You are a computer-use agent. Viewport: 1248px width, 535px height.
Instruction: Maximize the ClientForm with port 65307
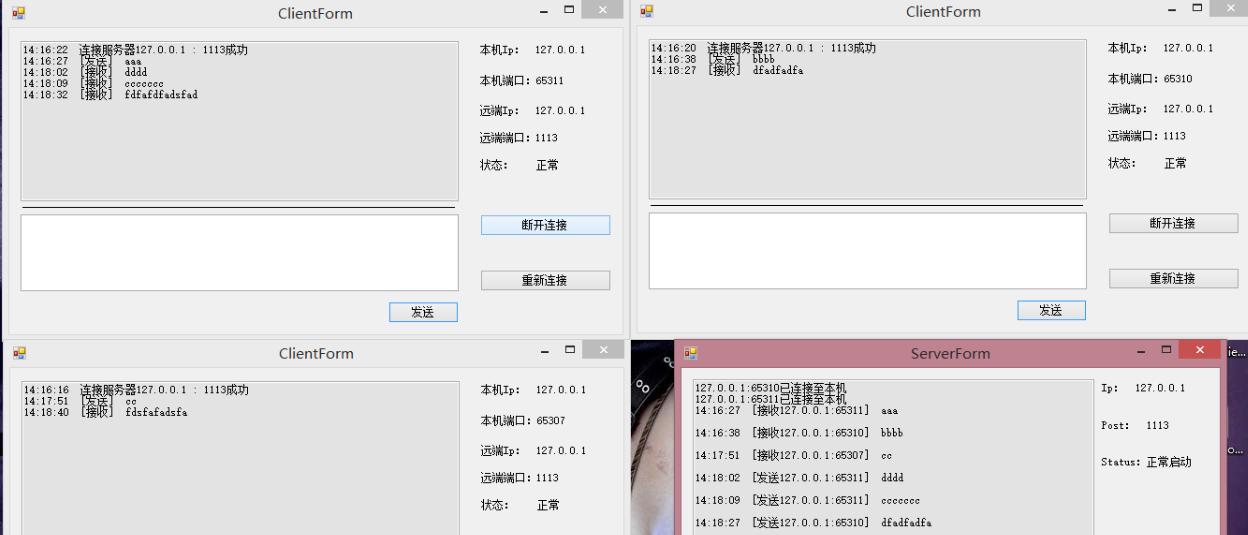coord(570,350)
